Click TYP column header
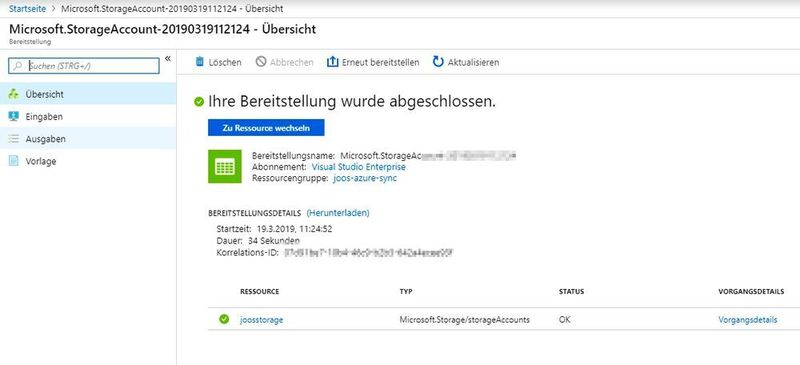This screenshot has height=365, width=800. click(406, 291)
